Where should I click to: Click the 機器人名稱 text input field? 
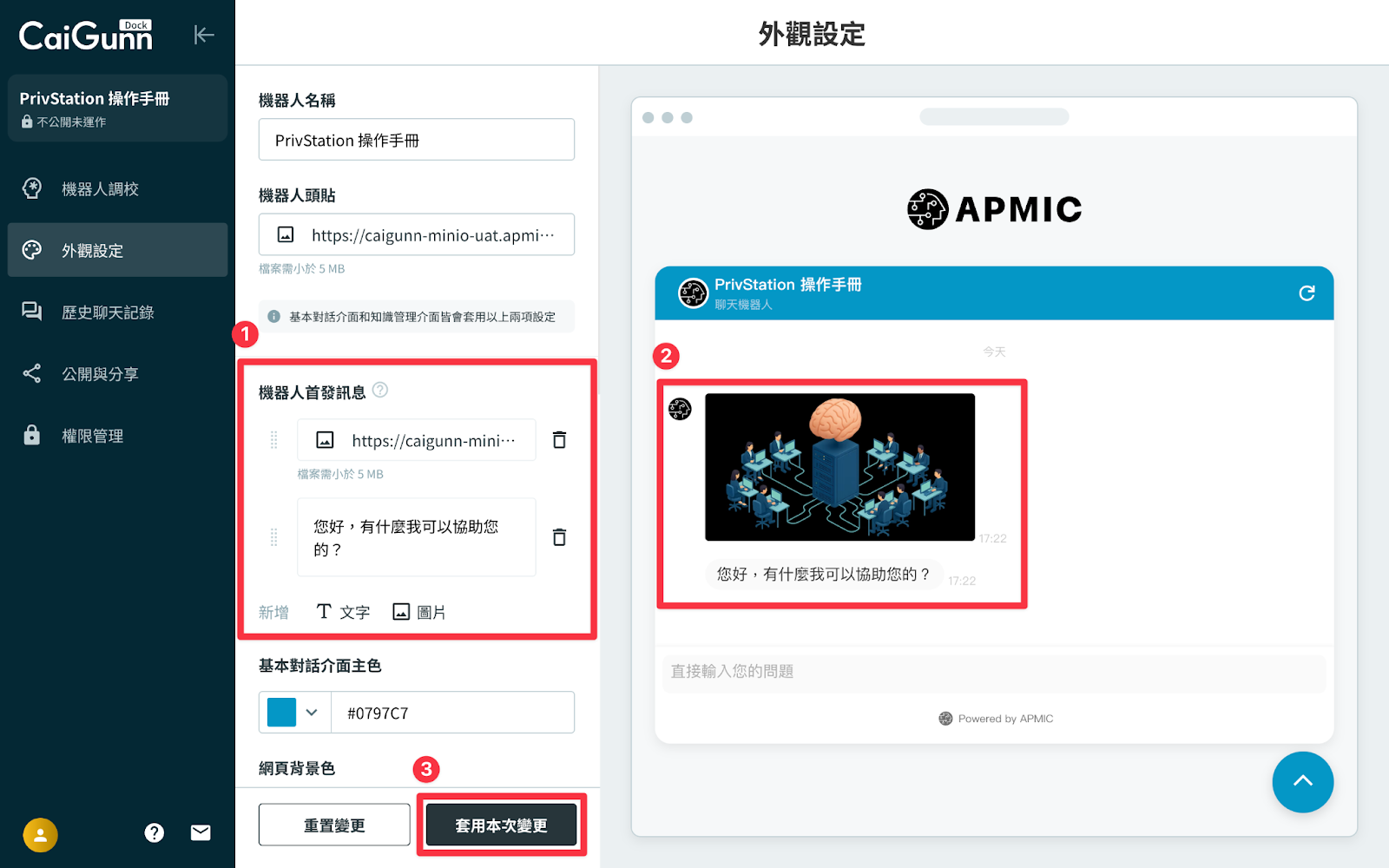coord(417,140)
